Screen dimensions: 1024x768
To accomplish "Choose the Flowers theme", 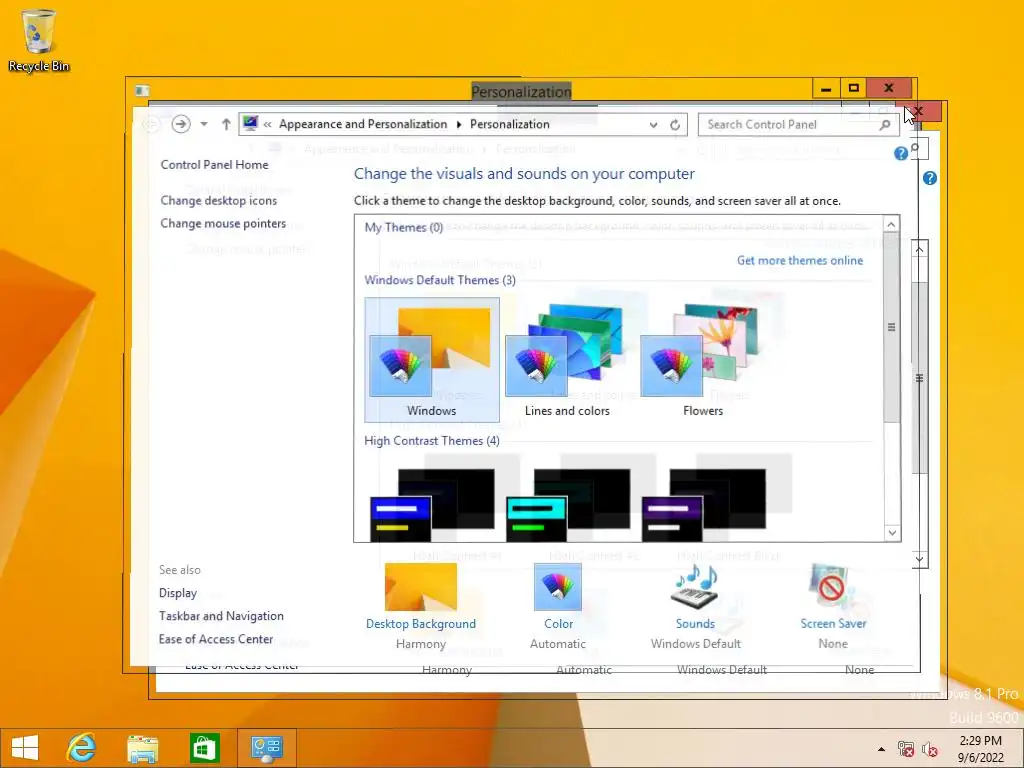I will coord(703,360).
